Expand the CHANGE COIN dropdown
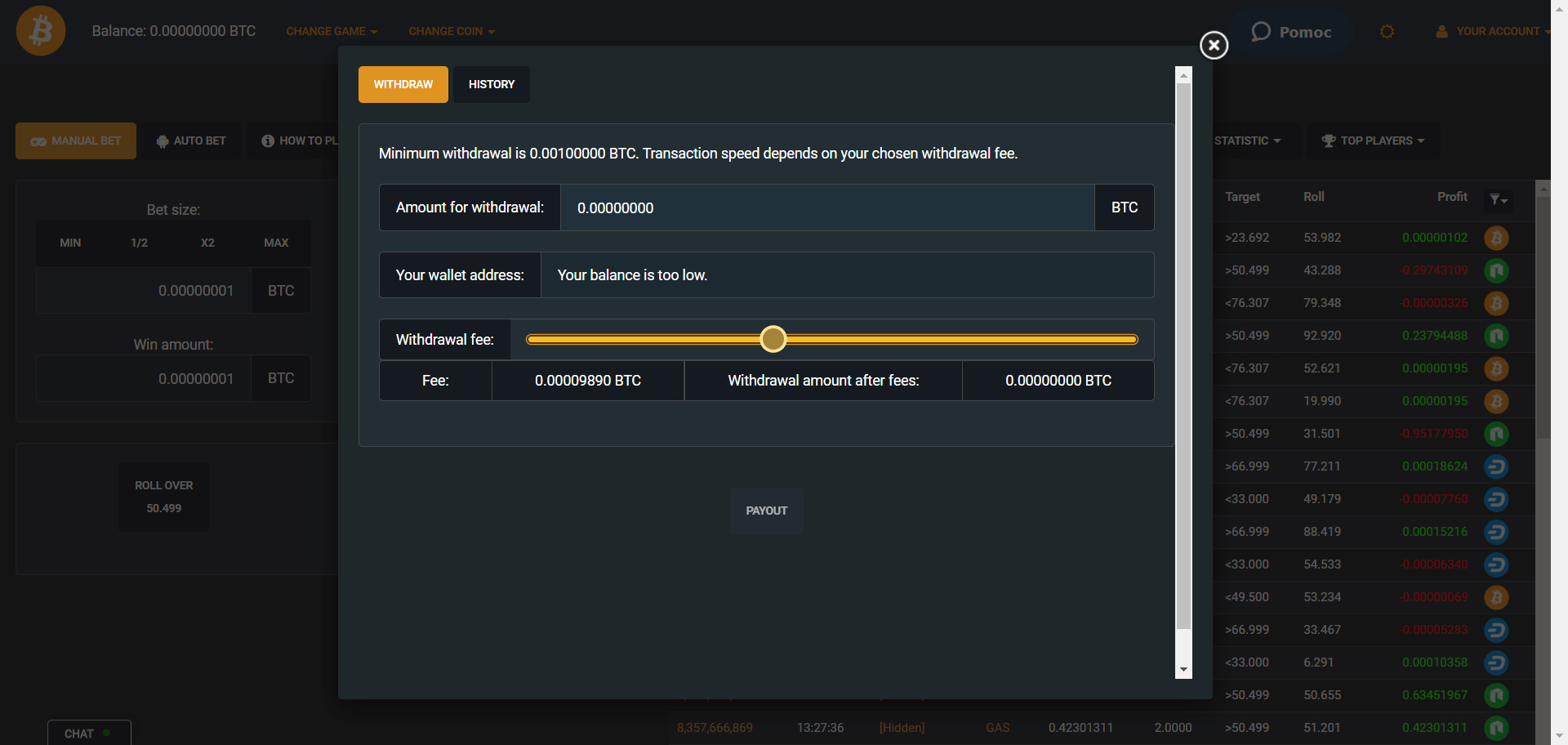 [452, 32]
